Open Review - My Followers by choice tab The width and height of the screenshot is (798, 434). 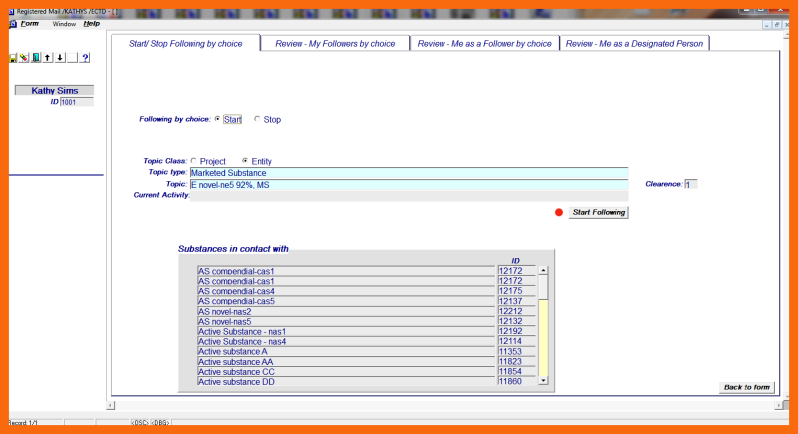pos(335,44)
